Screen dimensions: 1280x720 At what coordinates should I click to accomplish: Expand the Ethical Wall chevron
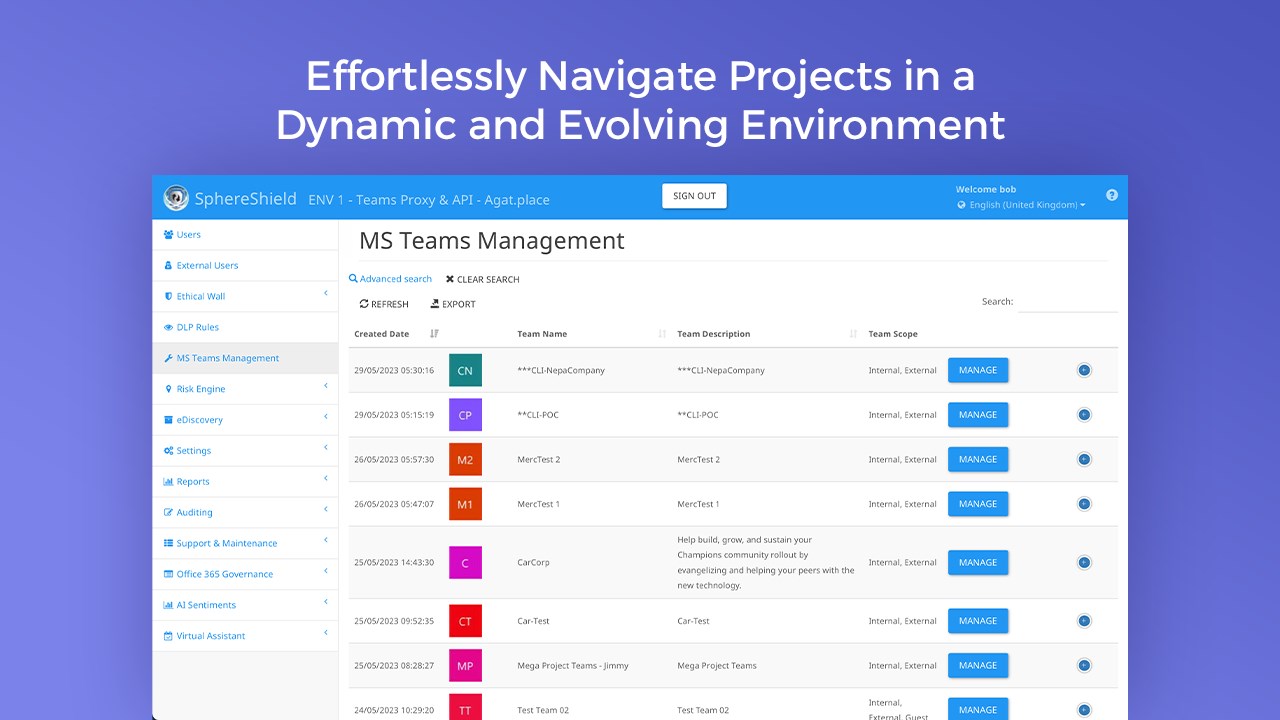[326, 293]
